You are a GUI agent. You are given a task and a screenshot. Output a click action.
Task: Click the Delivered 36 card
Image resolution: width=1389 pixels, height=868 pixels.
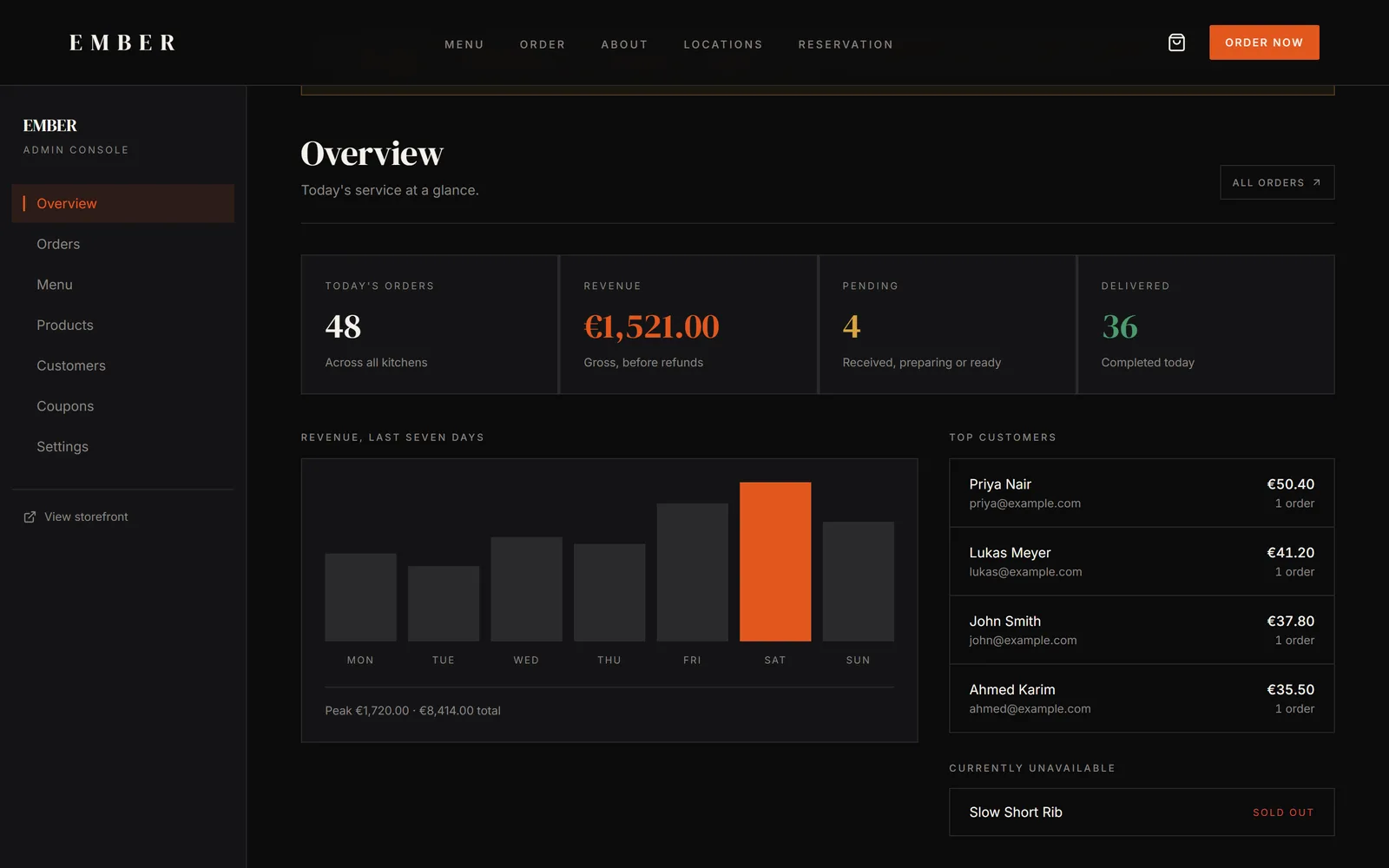pyautogui.click(x=1206, y=325)
